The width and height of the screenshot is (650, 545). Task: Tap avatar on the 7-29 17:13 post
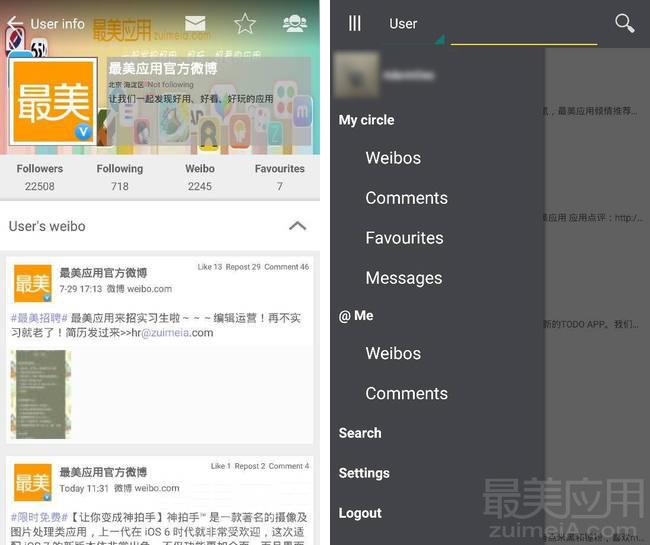click(33, 283)
